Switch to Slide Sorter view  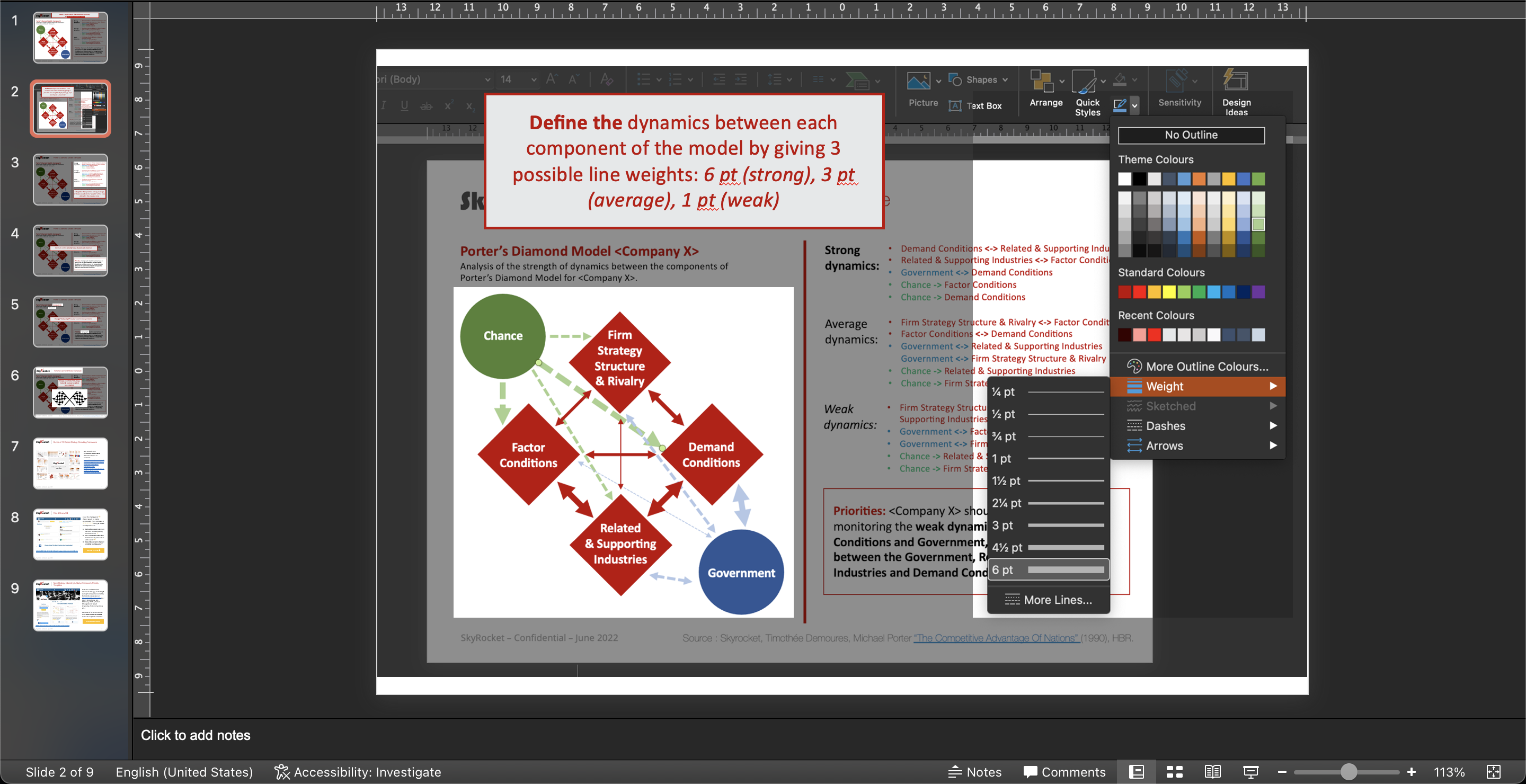(1174, 772)
